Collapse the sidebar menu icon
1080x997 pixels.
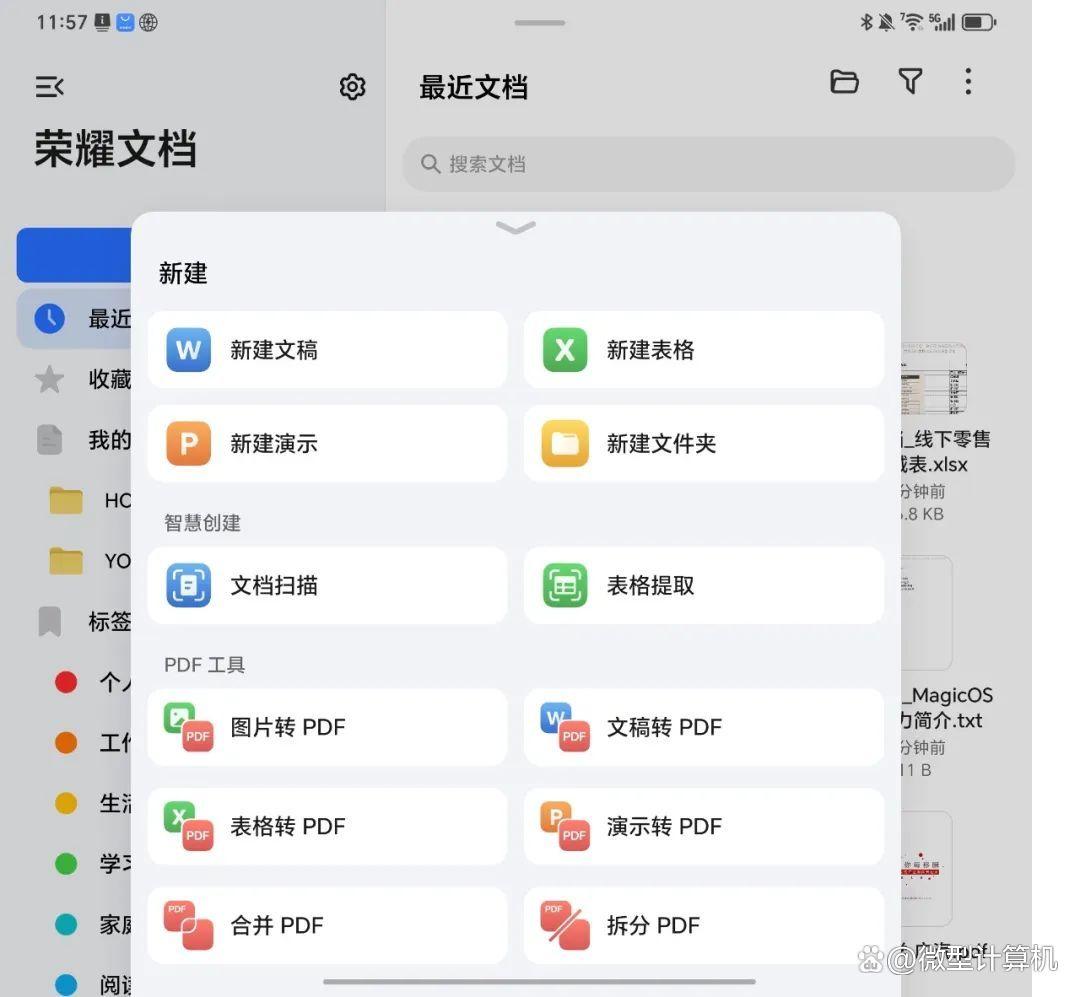click(50, 88)
